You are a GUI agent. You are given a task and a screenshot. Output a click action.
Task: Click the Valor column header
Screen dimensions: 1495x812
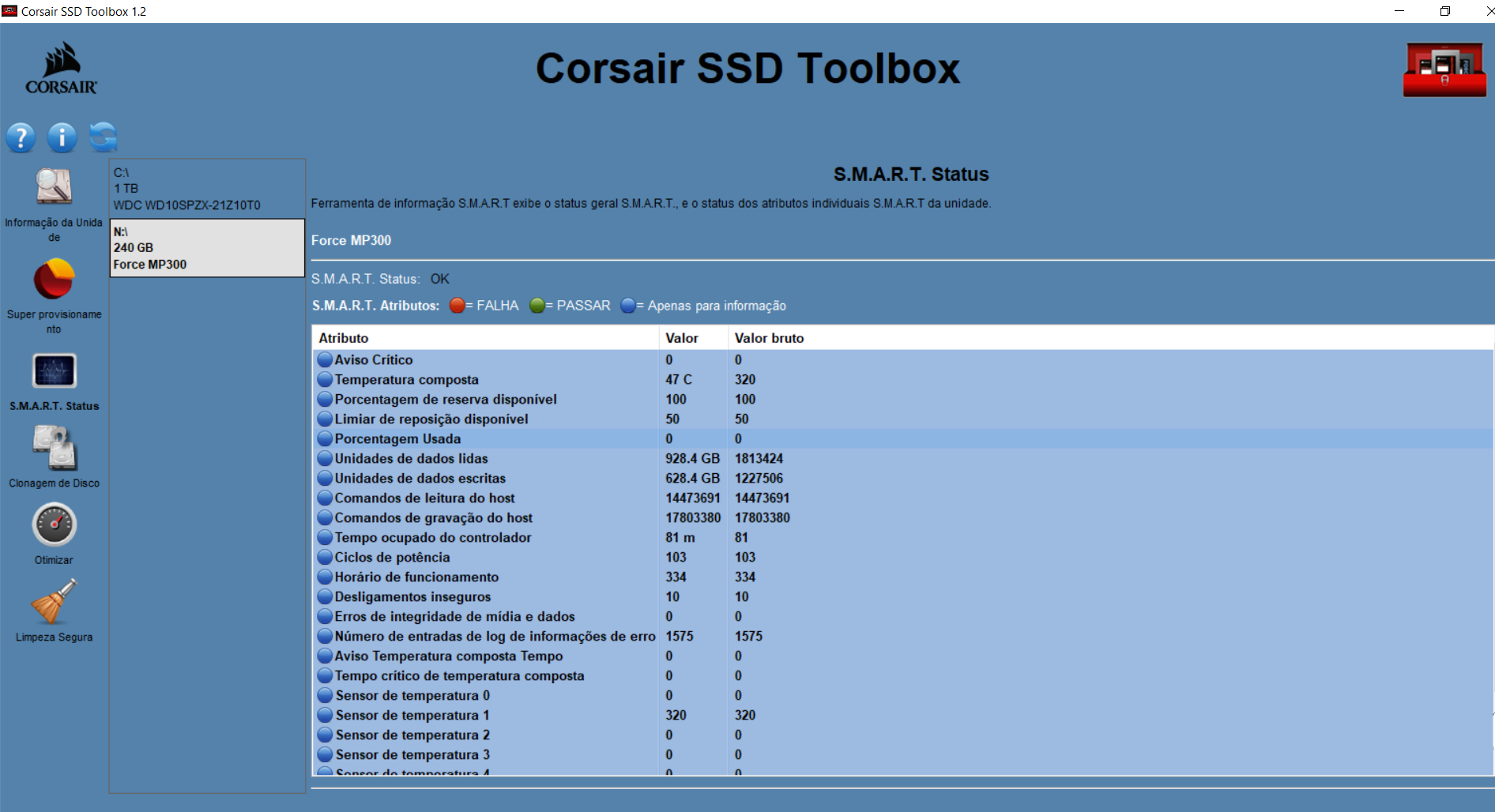pyautogui.click(x=693, y=338)
